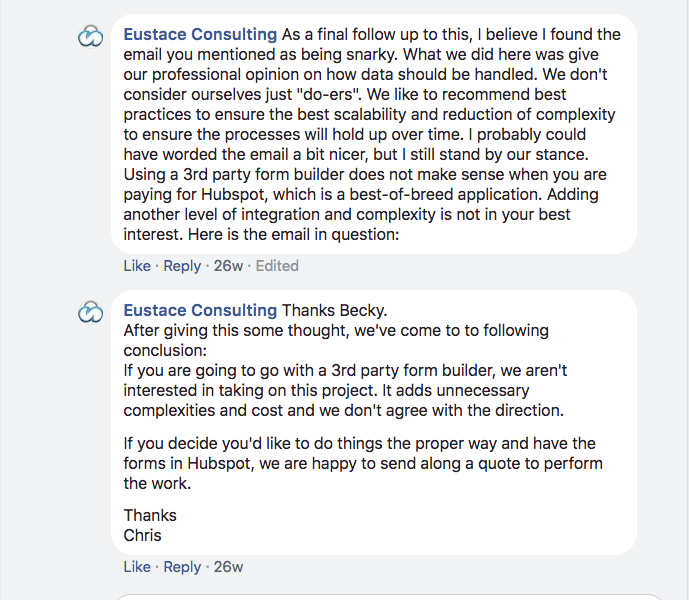Open the 26w timestamp next to Edited
The height and width of the screenshot is (600, 689).
(x=228, y=266)
